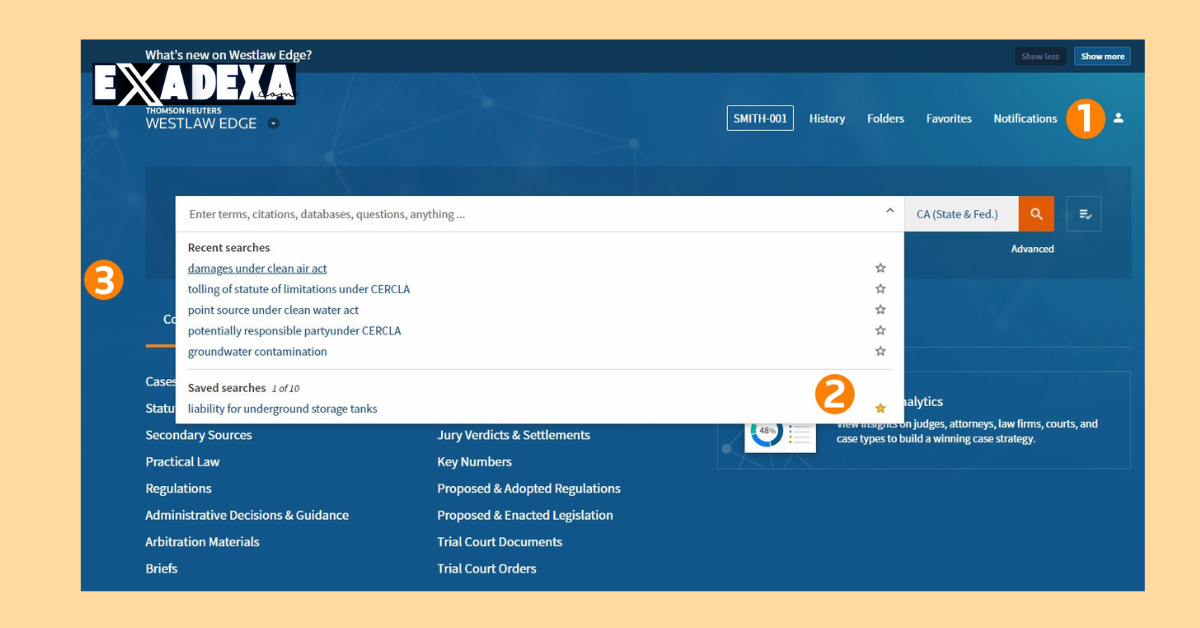Click the Exadexa logo image

click(195, 85)
